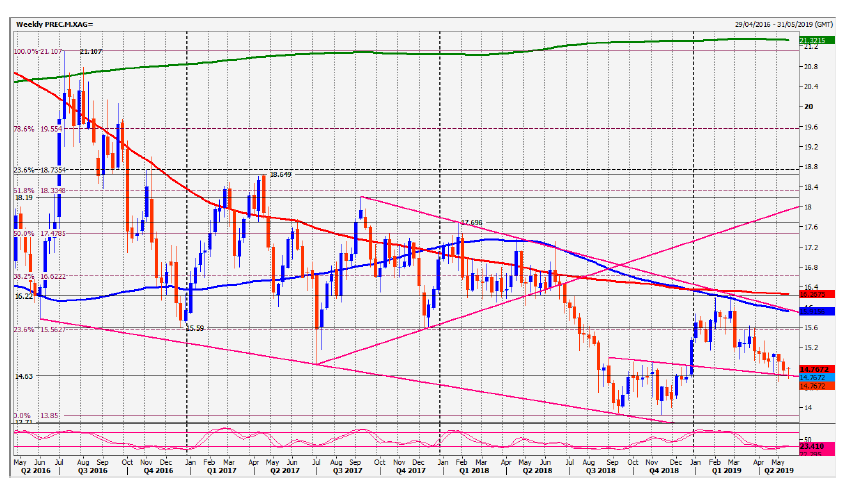Click the Q2 2017 quarter label

[285, 470]
